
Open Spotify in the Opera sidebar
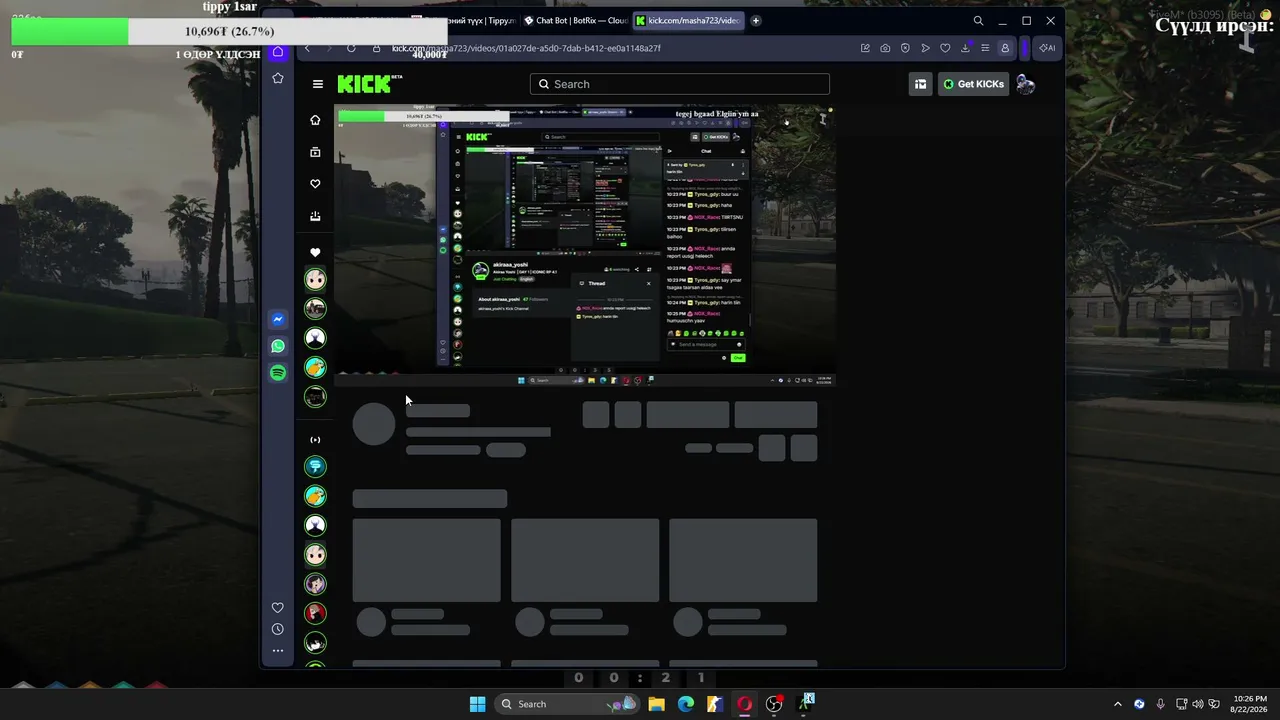[x=278, y=372]
